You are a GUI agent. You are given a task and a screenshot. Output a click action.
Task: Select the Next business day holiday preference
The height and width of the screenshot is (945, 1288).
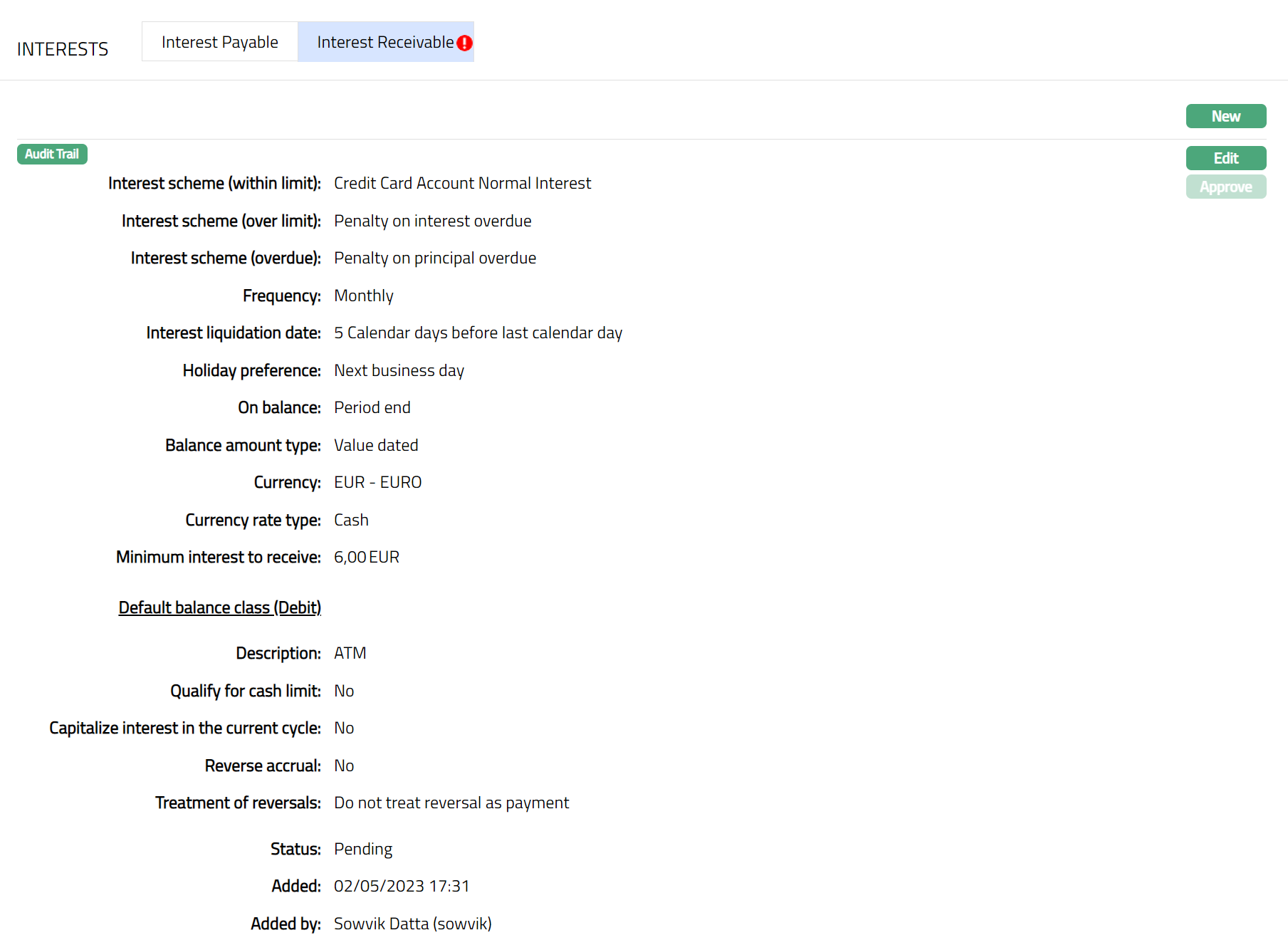399,371
